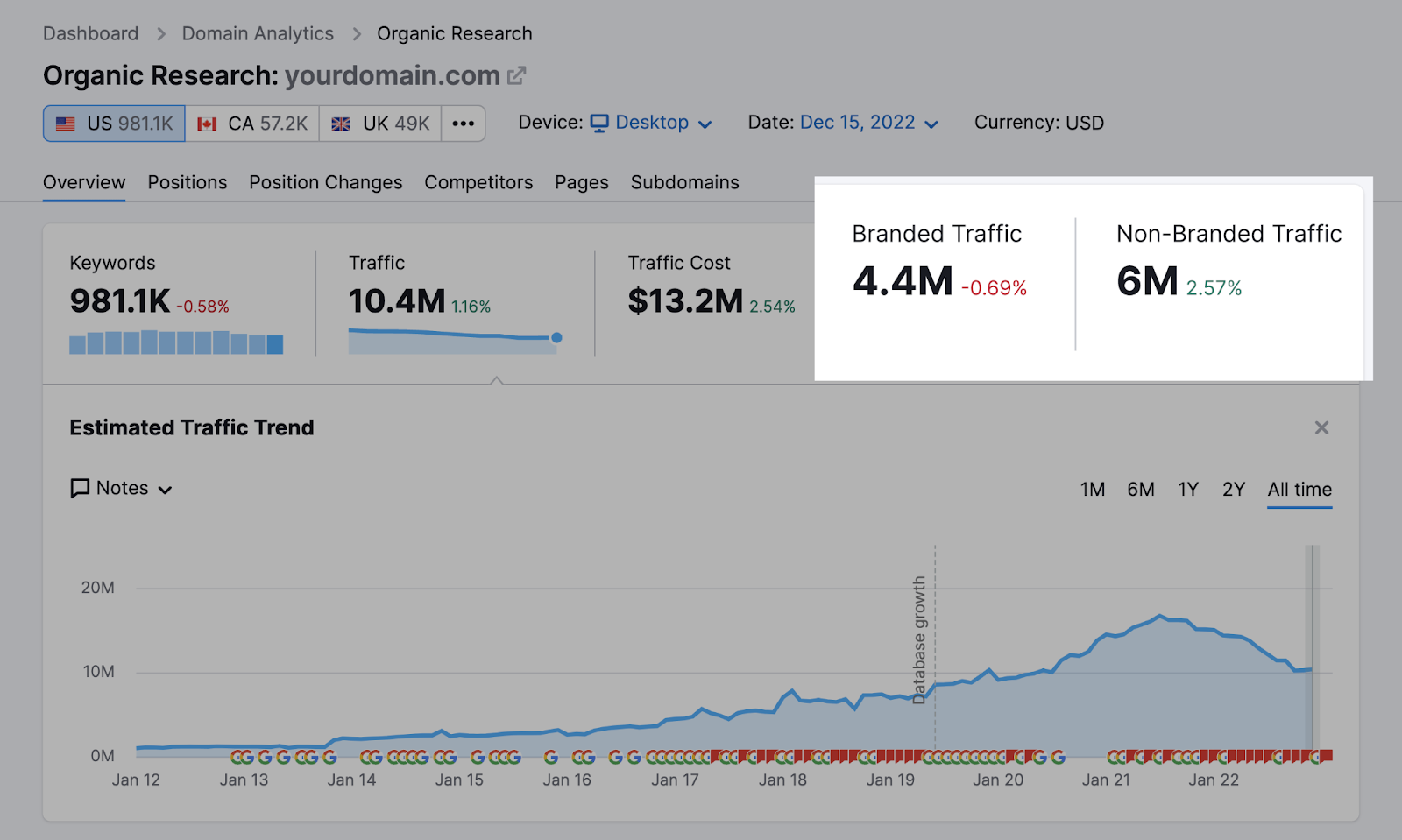
Task: Open yourdomain.com external link icon
Action: 517,76
